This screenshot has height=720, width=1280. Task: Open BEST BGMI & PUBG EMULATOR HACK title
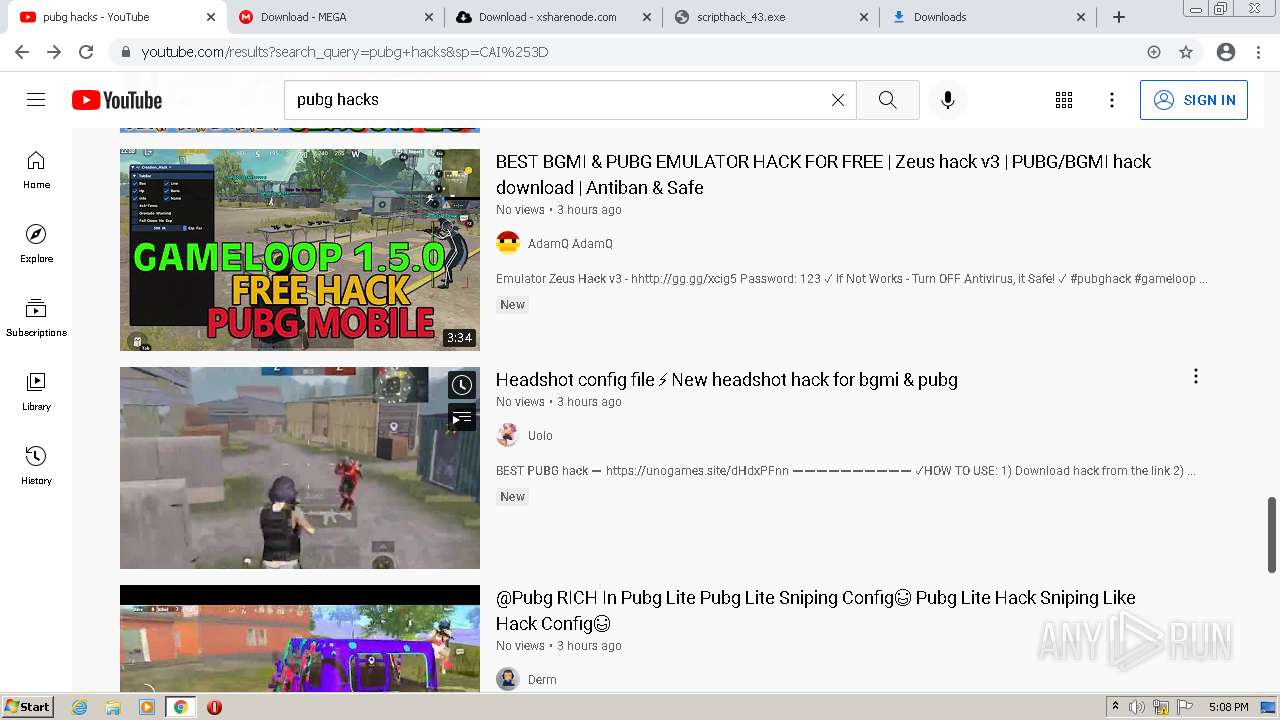pyautogui.click(x=823, y=174)
